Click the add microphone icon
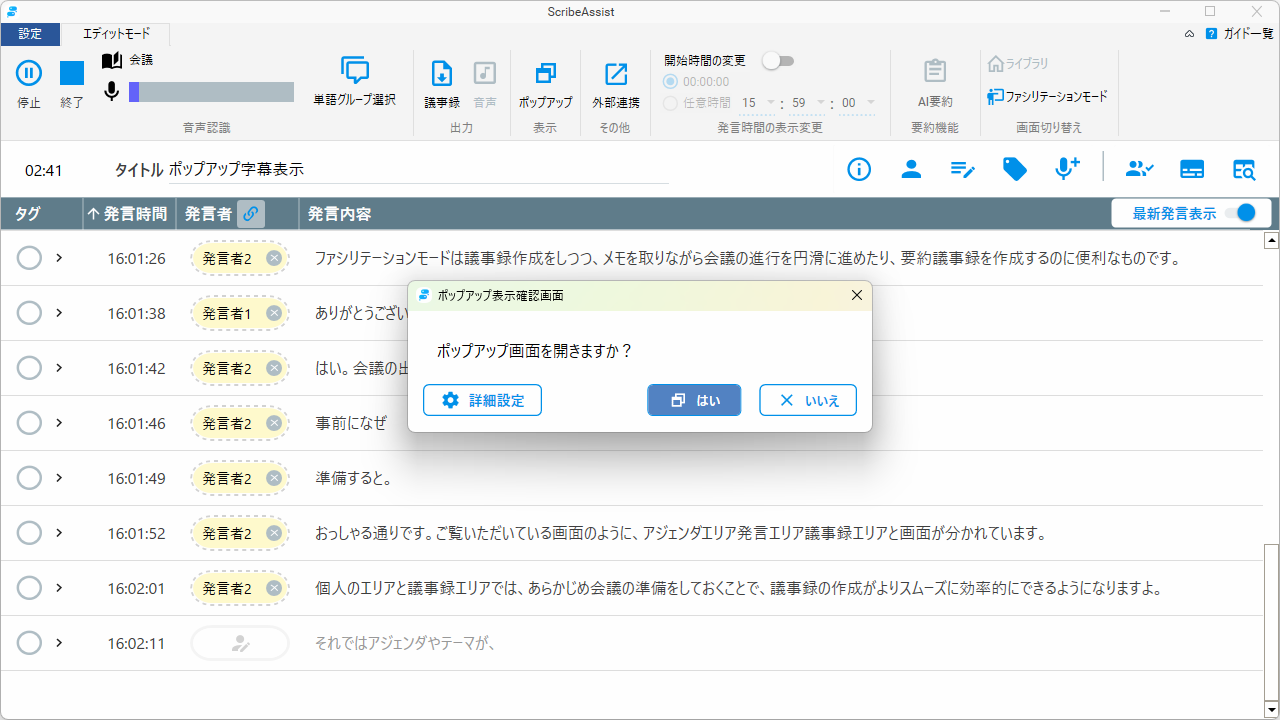 pyautogui.click(x=1067, y=169)
